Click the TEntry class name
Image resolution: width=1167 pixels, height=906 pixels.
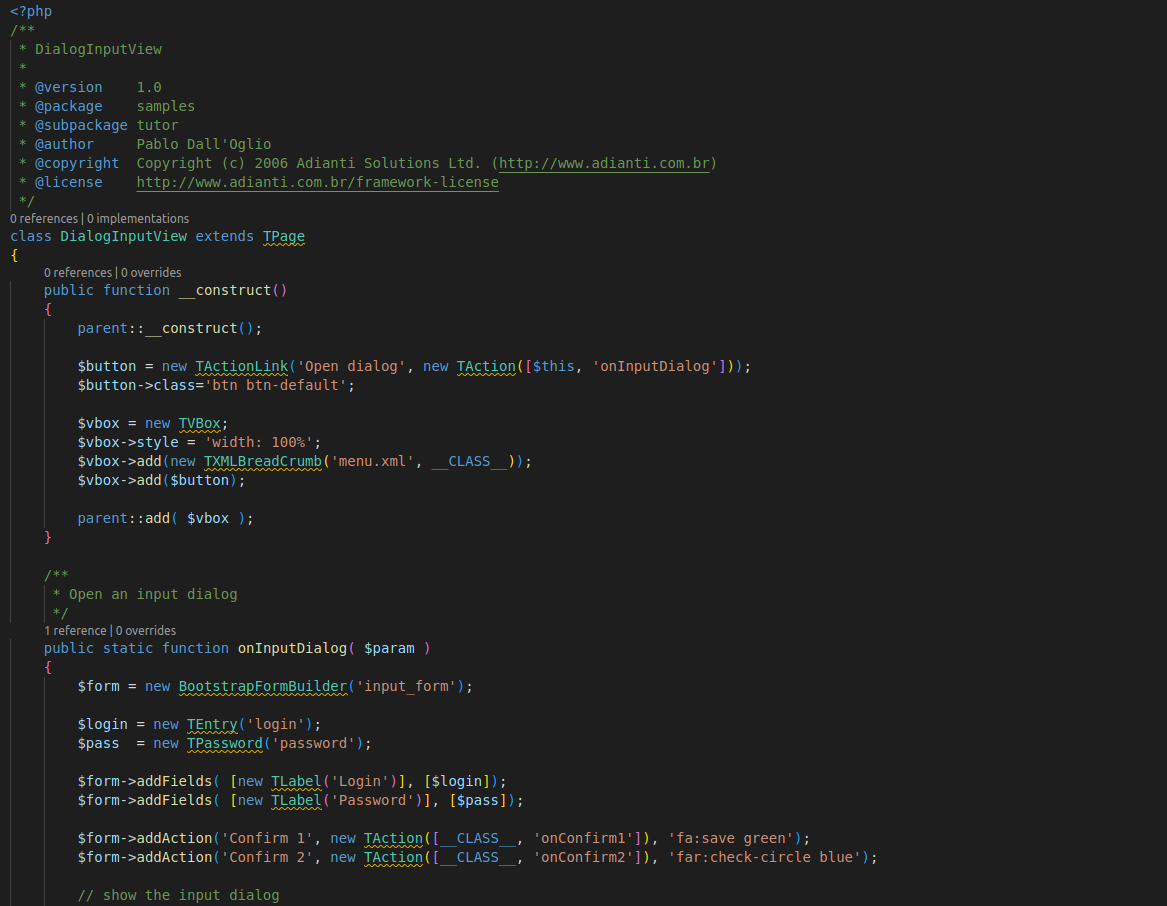[x=211, y=724]
